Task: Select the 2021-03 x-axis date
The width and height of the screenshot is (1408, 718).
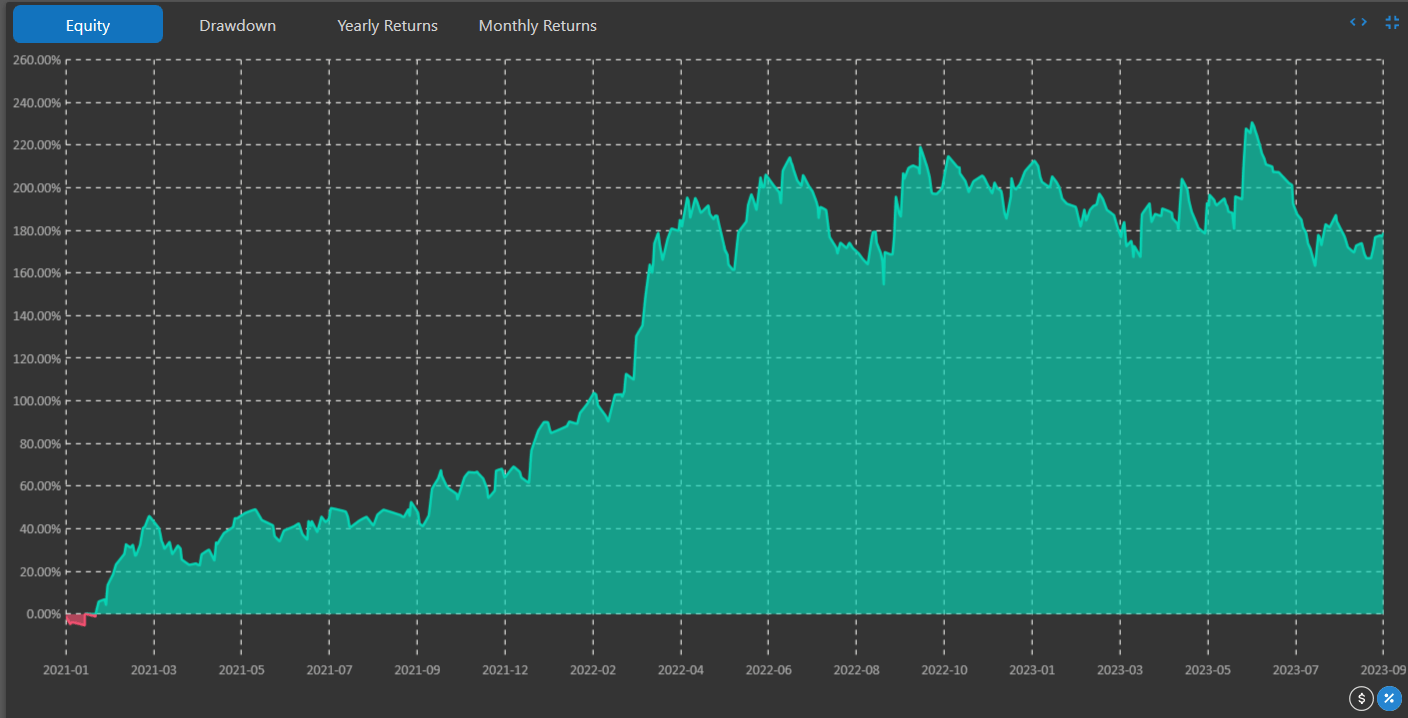Action: [154, 669]
